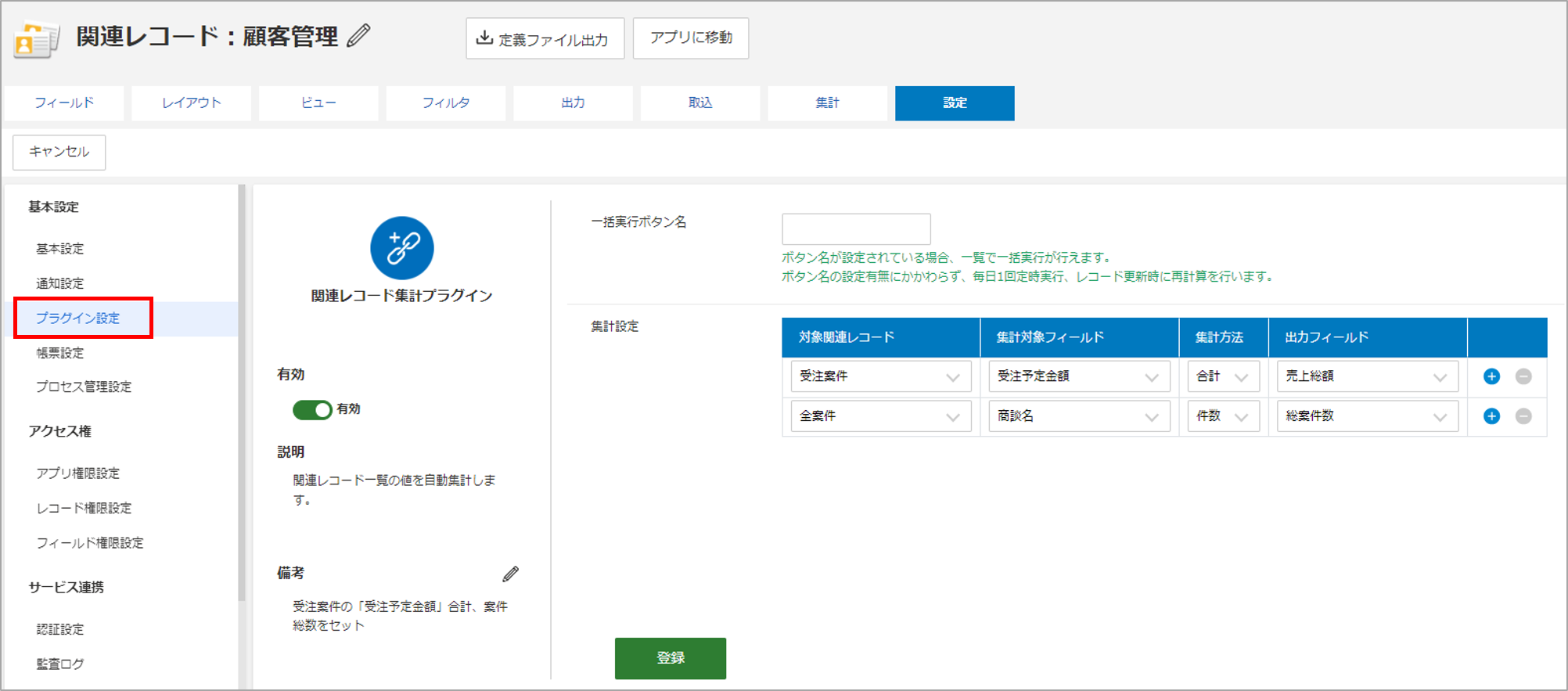Click the 集計対象フィールド column header

click(1080, 337)
